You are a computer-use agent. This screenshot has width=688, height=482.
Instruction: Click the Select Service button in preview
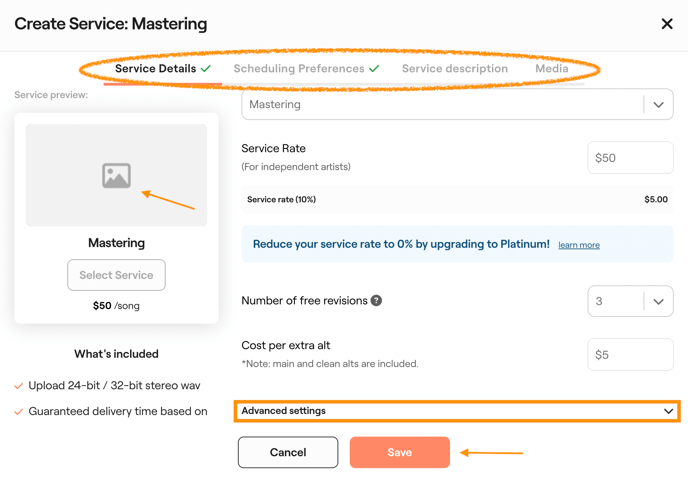116,275
